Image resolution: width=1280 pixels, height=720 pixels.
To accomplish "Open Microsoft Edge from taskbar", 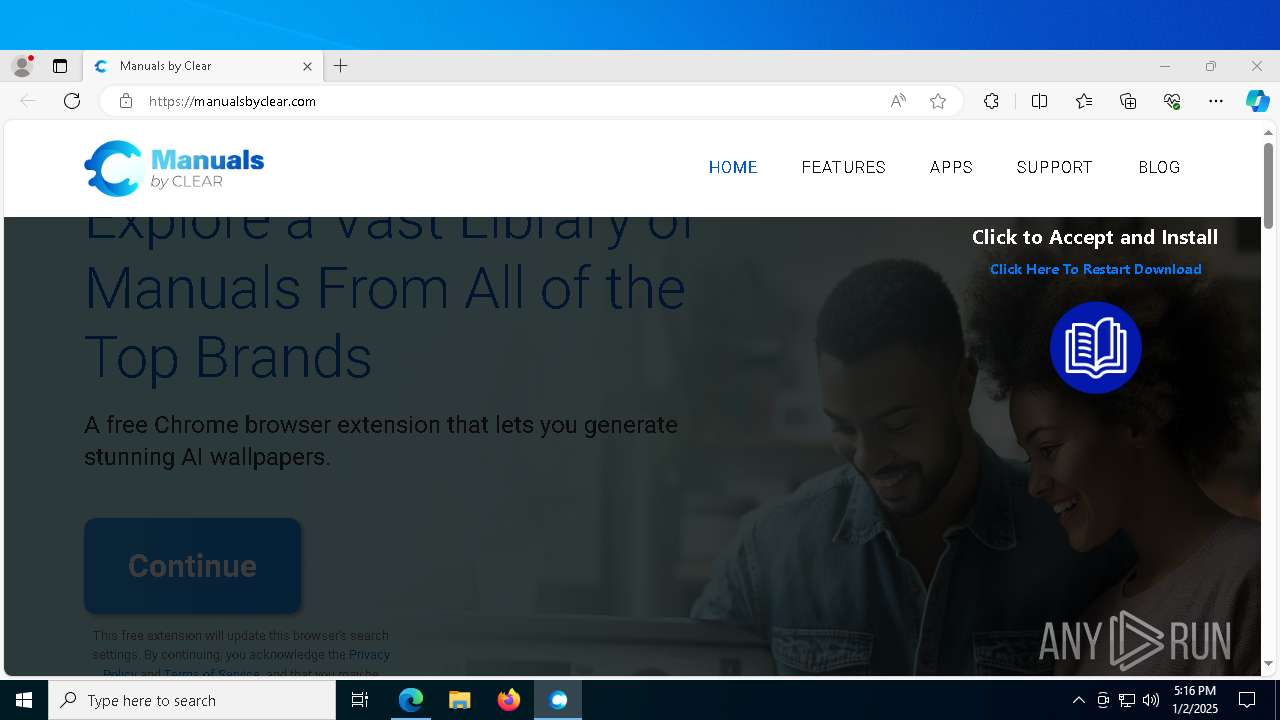I will click(411, 700).
